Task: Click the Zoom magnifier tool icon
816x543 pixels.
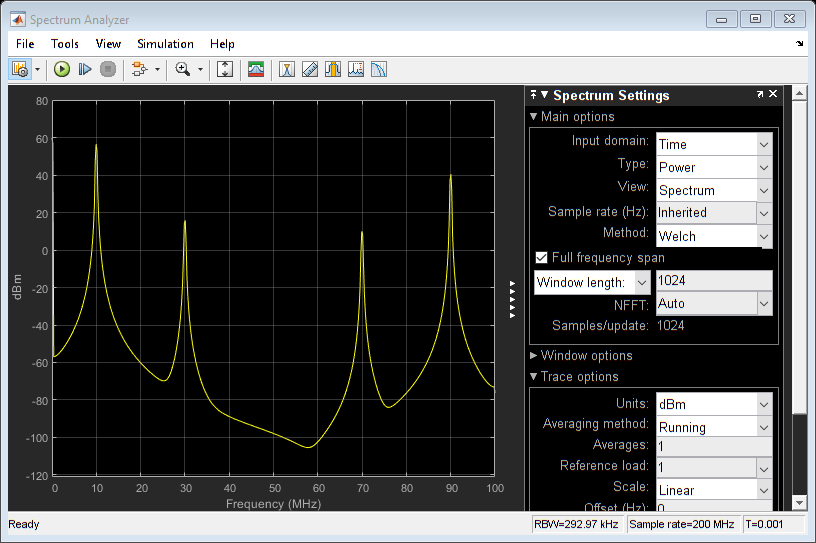Action: tap(182, 69)
